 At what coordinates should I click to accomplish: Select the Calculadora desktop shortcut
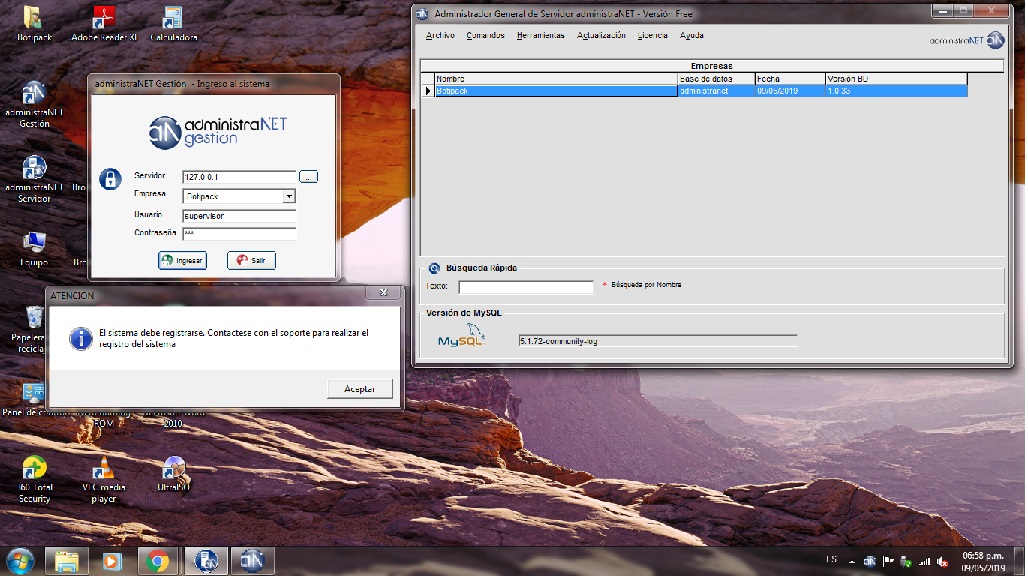(173, 24)
